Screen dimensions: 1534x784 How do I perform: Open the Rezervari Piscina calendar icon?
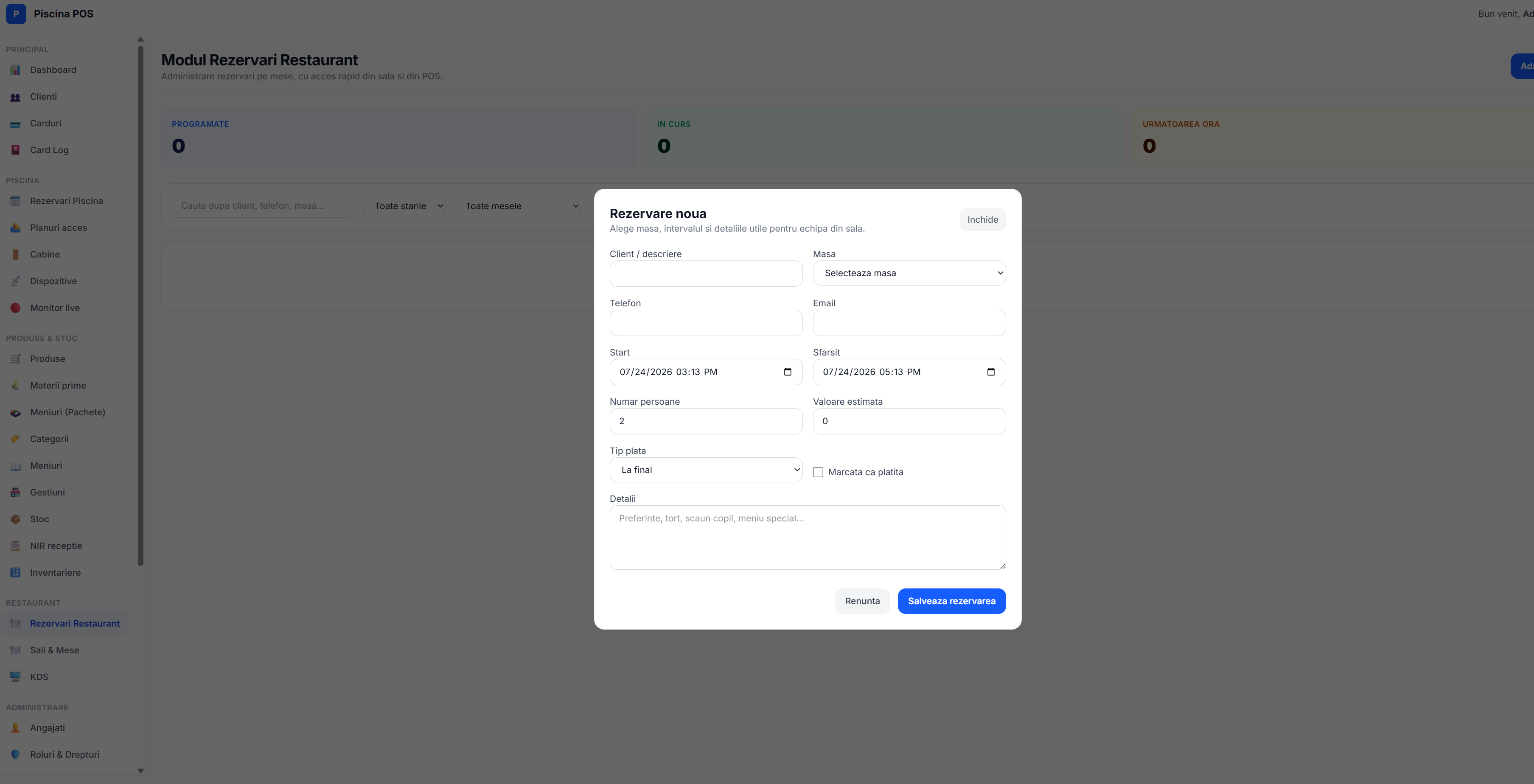pos(15,201)
